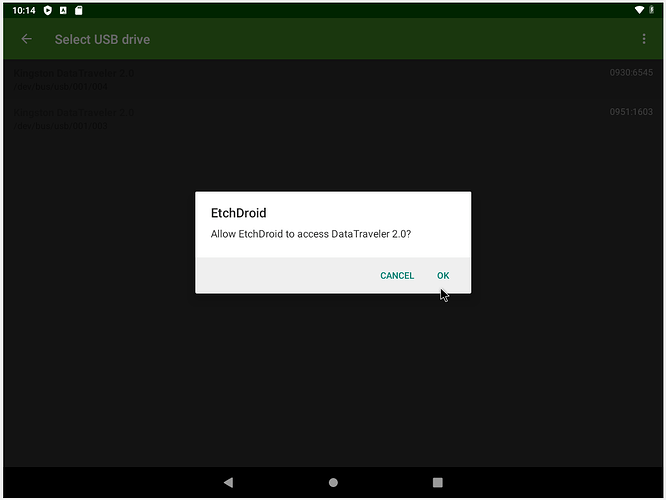666x500 pixels.
Task: Click the shield notification icon in status bar
Action: (x=48, y=10)
